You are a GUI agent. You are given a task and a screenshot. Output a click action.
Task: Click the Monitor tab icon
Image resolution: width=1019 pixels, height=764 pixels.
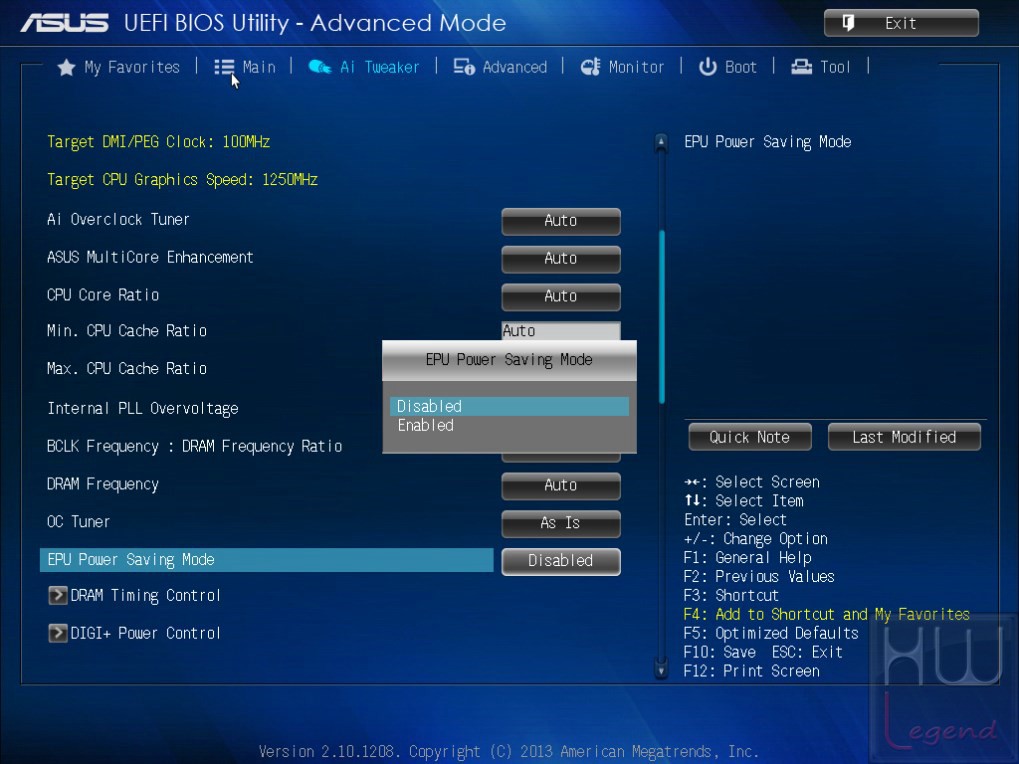tap(591, 67)
